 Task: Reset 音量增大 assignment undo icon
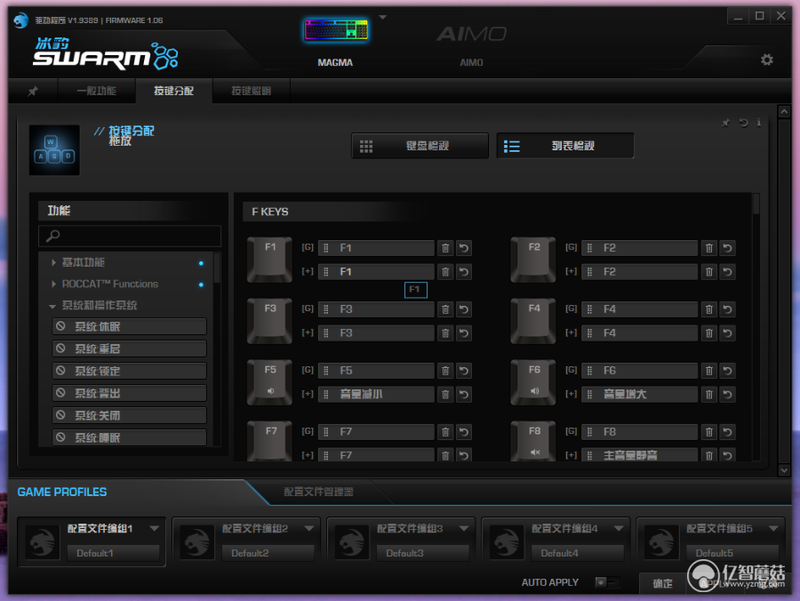click(x=728, y=394)
